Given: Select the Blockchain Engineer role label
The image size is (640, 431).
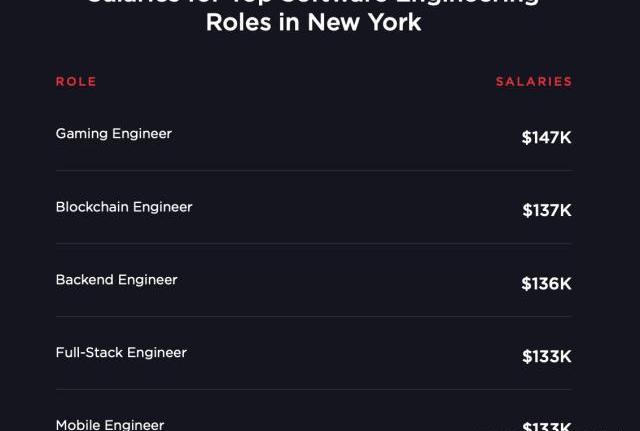Looking at the screenshot, I should coord(124,207).
